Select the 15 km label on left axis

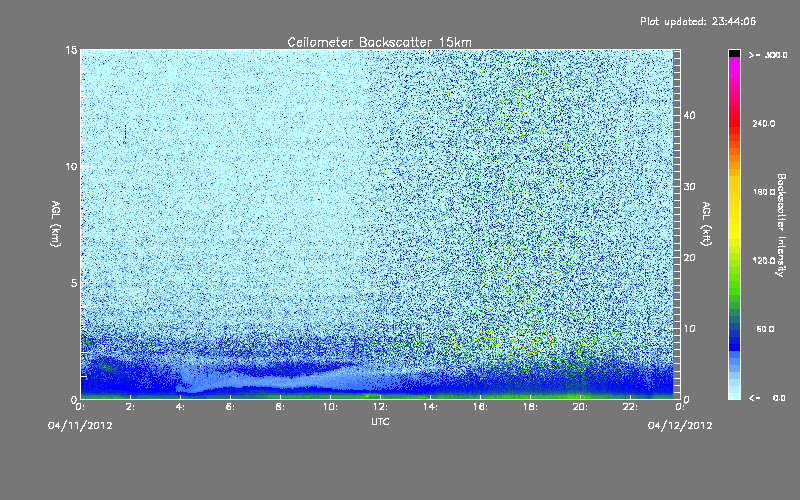71,50
